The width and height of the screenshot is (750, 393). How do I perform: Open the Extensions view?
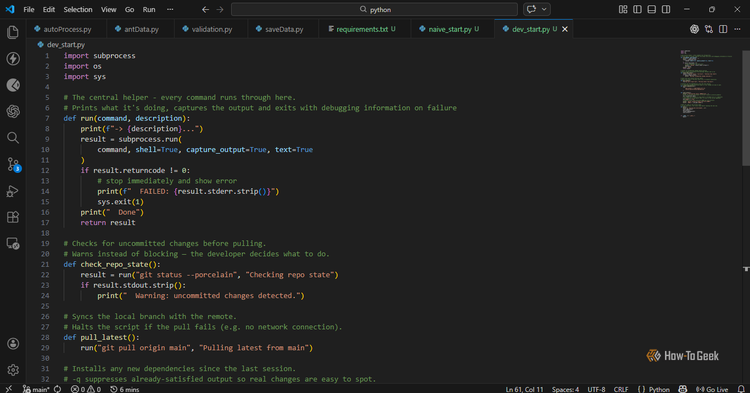click(x=13, y=217)
